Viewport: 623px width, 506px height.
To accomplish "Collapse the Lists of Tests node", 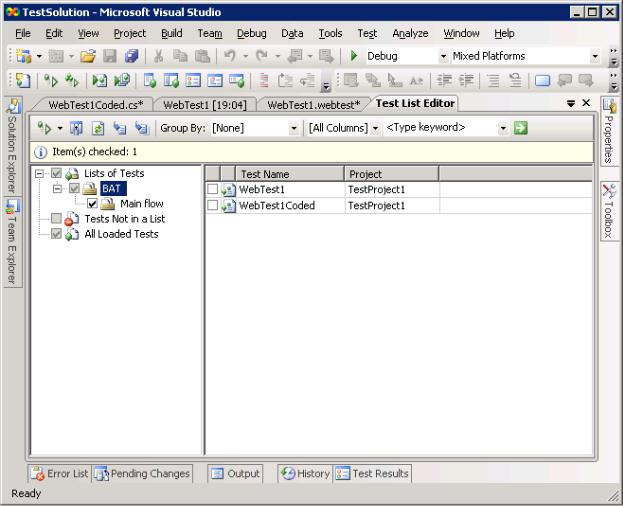I will [39, 174].
